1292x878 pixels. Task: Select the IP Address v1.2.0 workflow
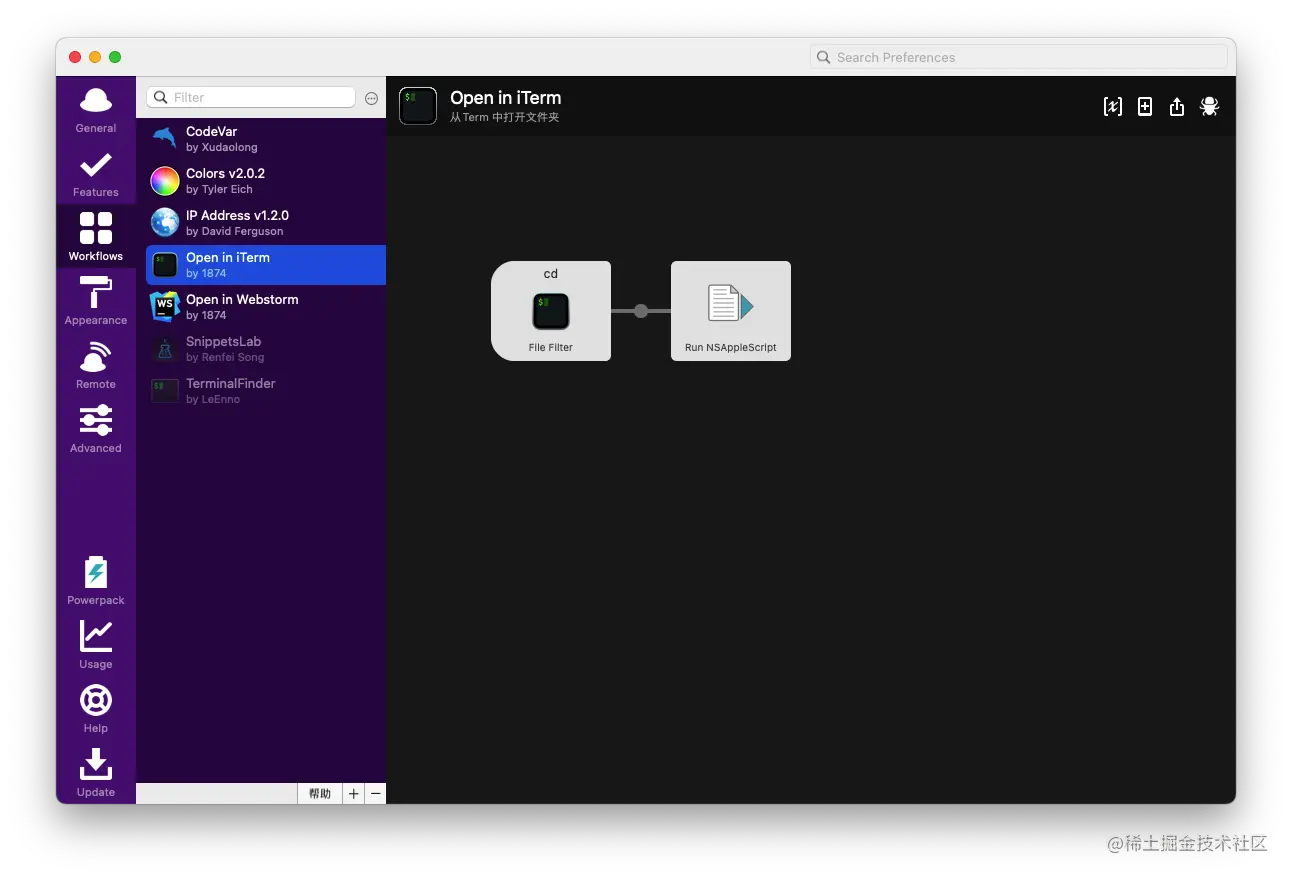(x=266, y=223)
